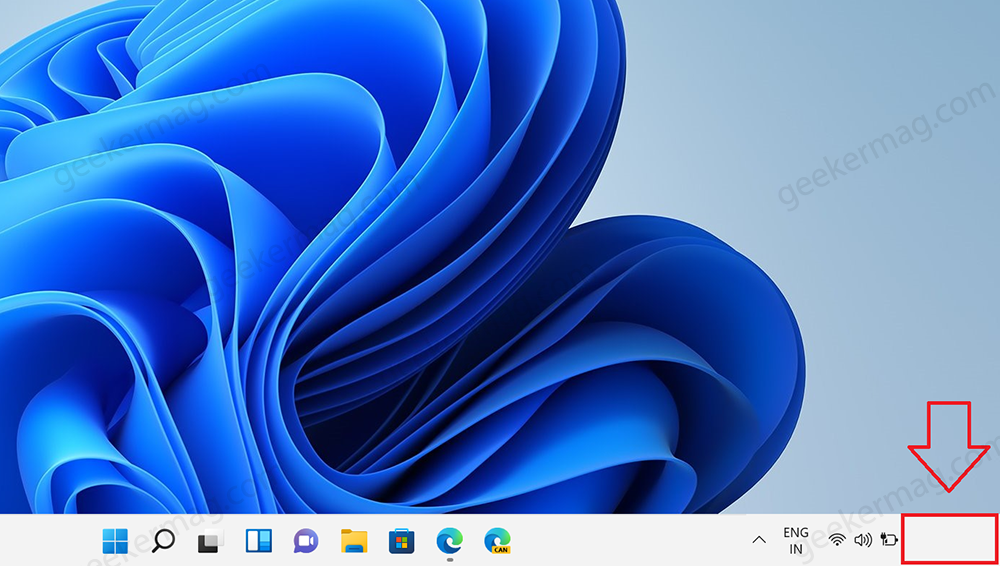Launch Edge Canary browser
The image size is (1000, 566).
[497, 541]
